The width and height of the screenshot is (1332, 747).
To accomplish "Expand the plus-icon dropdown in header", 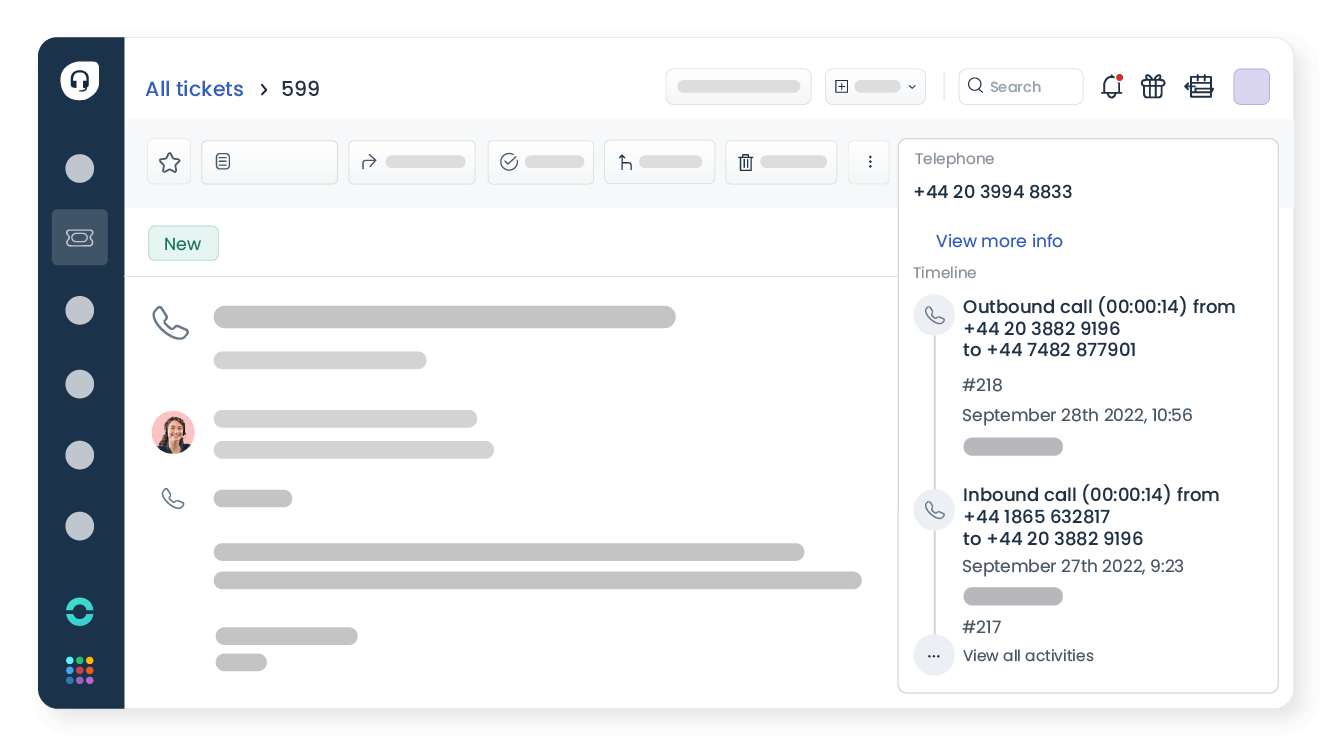I will (875, 87).
